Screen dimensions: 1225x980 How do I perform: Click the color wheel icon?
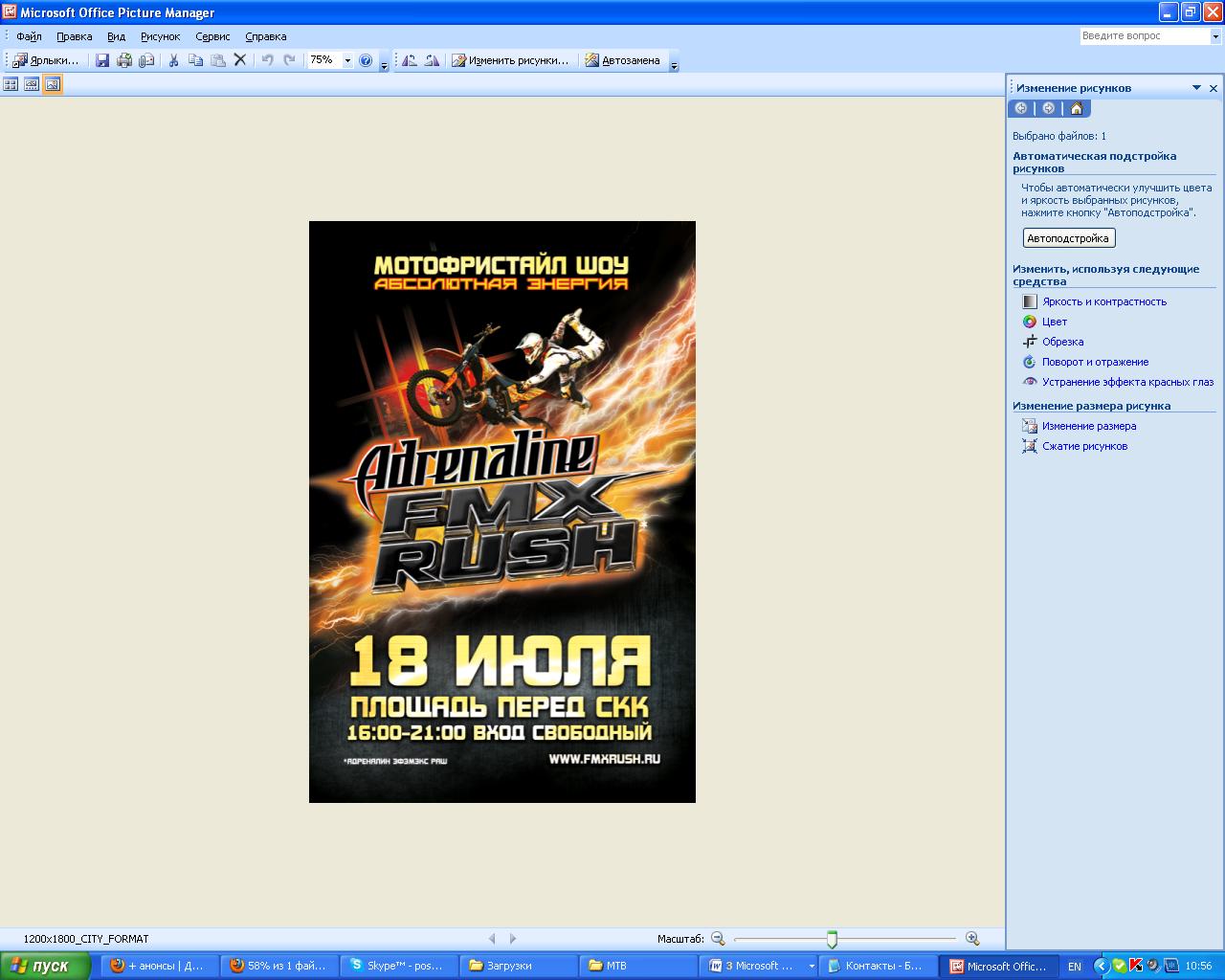click(1030, 322)
